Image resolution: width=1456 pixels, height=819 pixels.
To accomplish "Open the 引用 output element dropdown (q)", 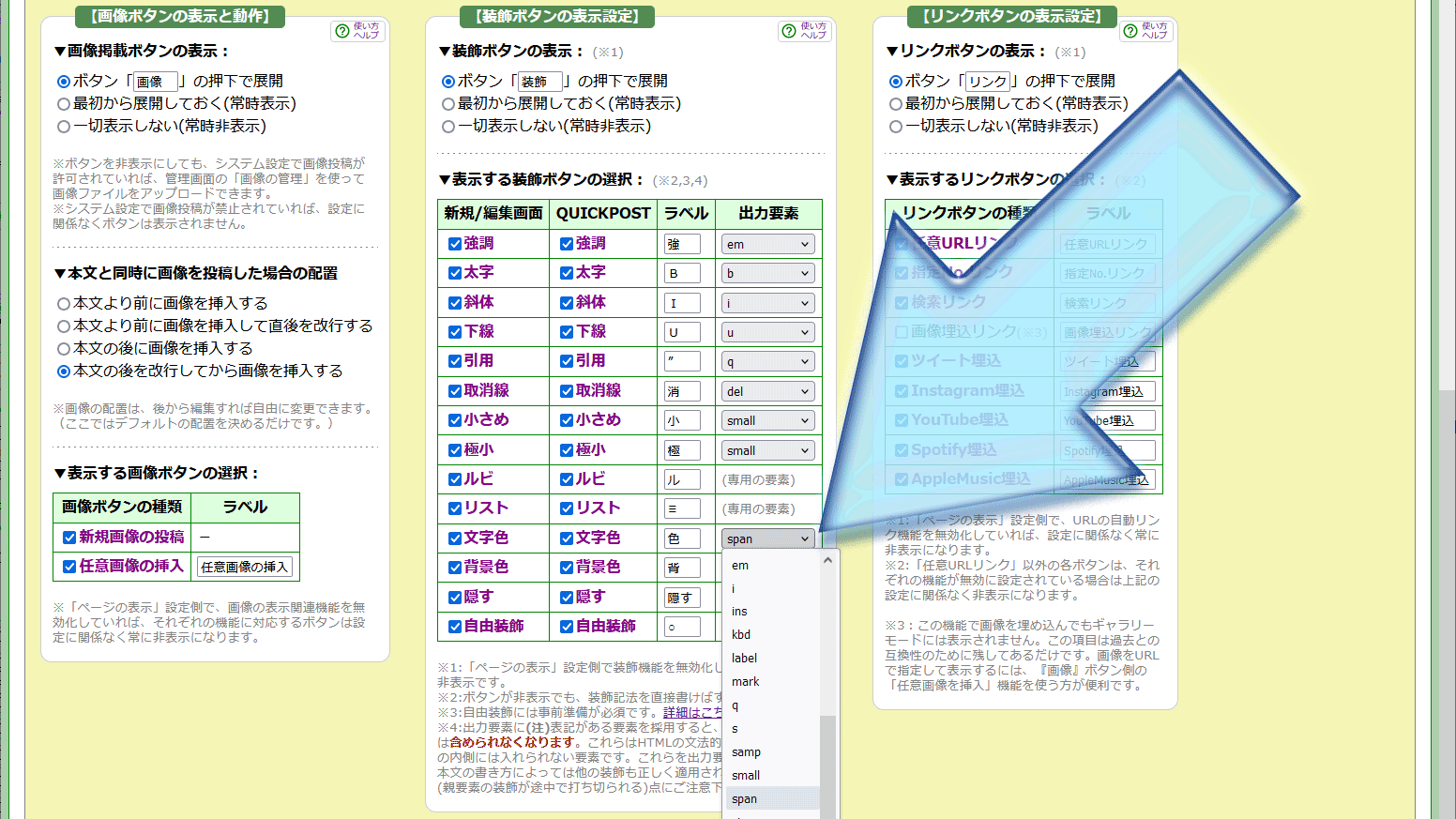I will pyautogui.click(x=768, y=361).
